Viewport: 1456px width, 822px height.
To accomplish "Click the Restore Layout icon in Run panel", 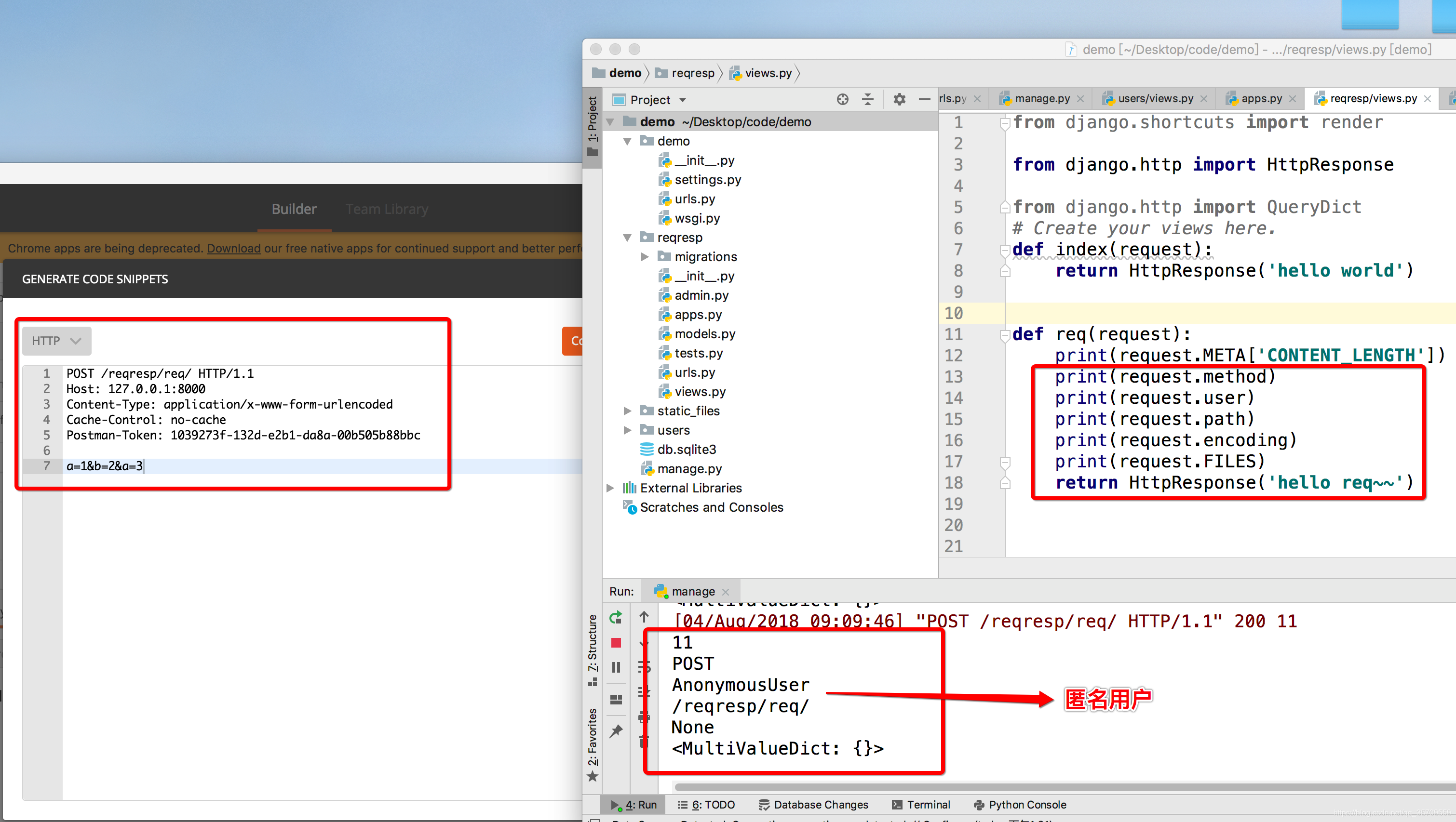I will click(616, 700).
